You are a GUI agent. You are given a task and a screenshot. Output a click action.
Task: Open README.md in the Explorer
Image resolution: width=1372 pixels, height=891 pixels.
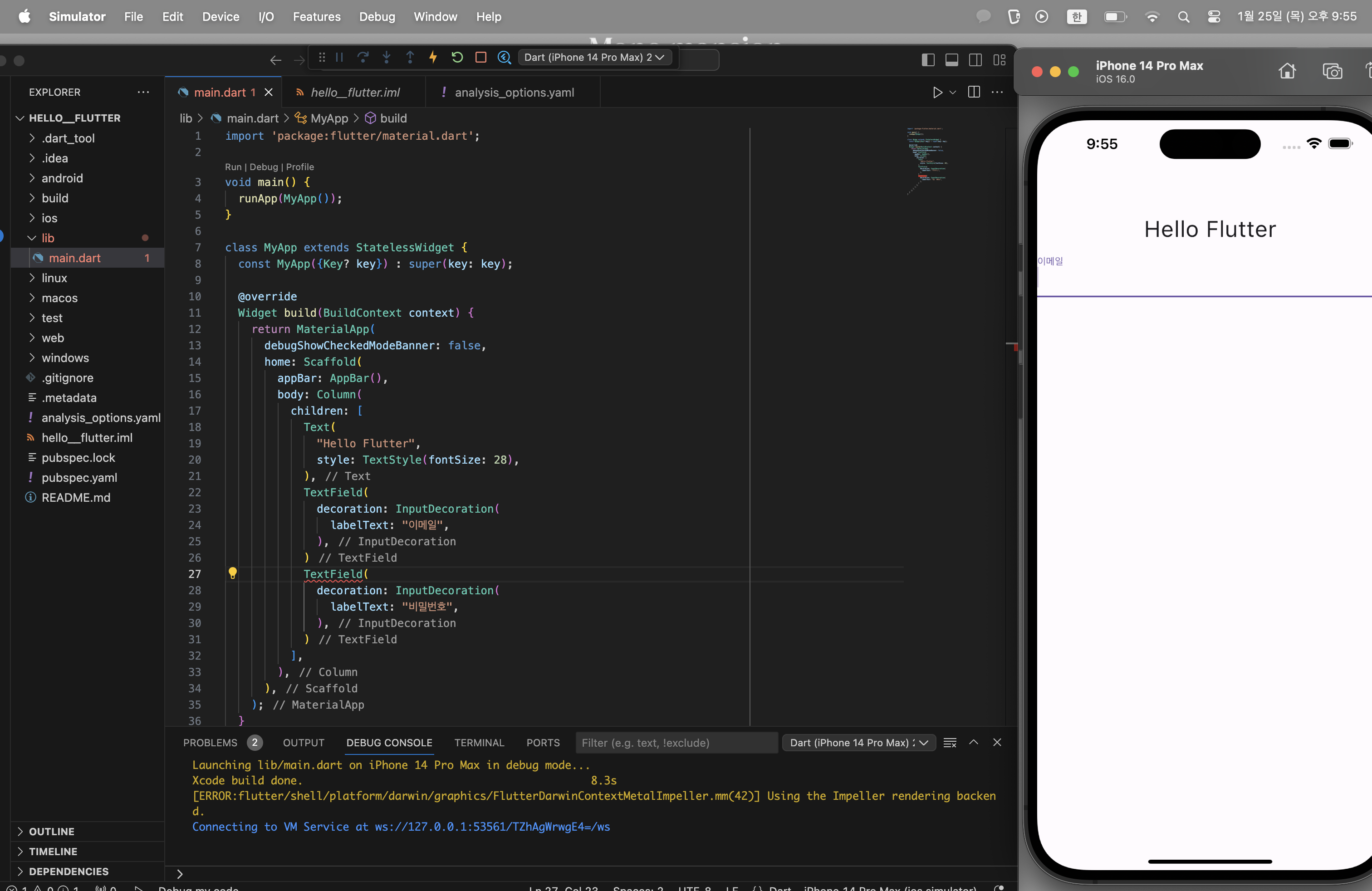point(75,497)
